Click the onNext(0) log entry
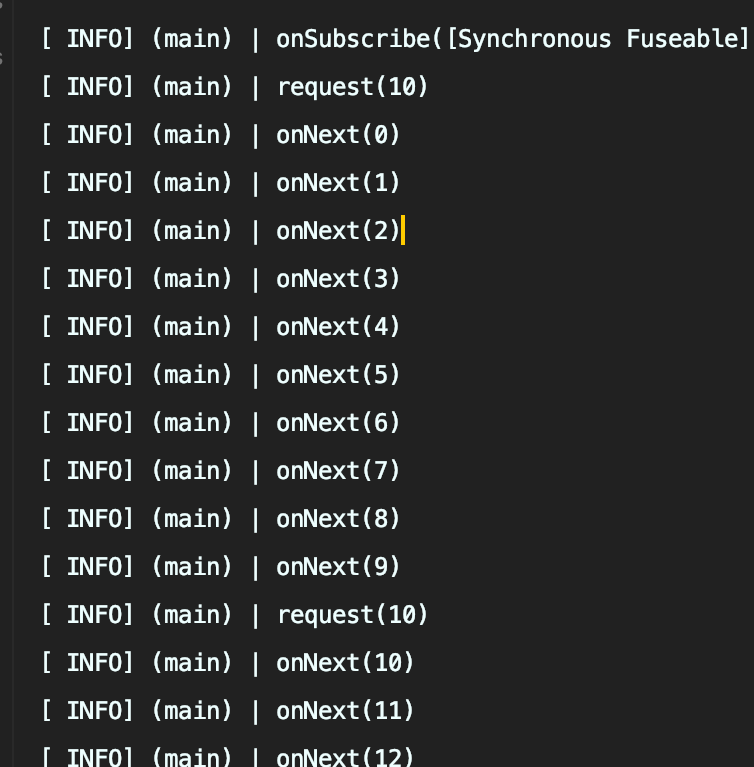This screenshot has height=767, width=754. point(338,135)
